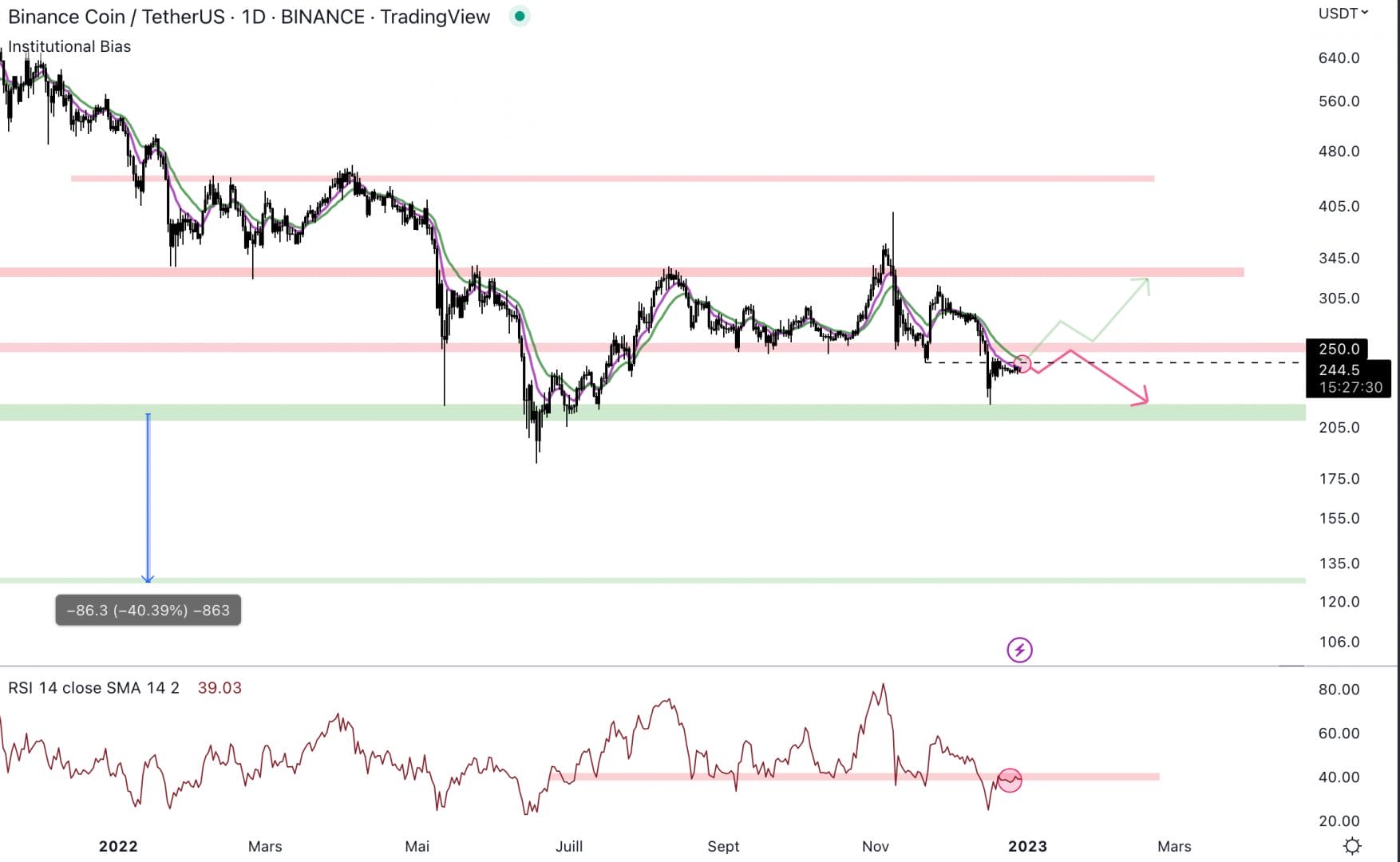1400x862 pixels.
Task: Click the blue vertical measurement arrow
Action: [147, 495]
